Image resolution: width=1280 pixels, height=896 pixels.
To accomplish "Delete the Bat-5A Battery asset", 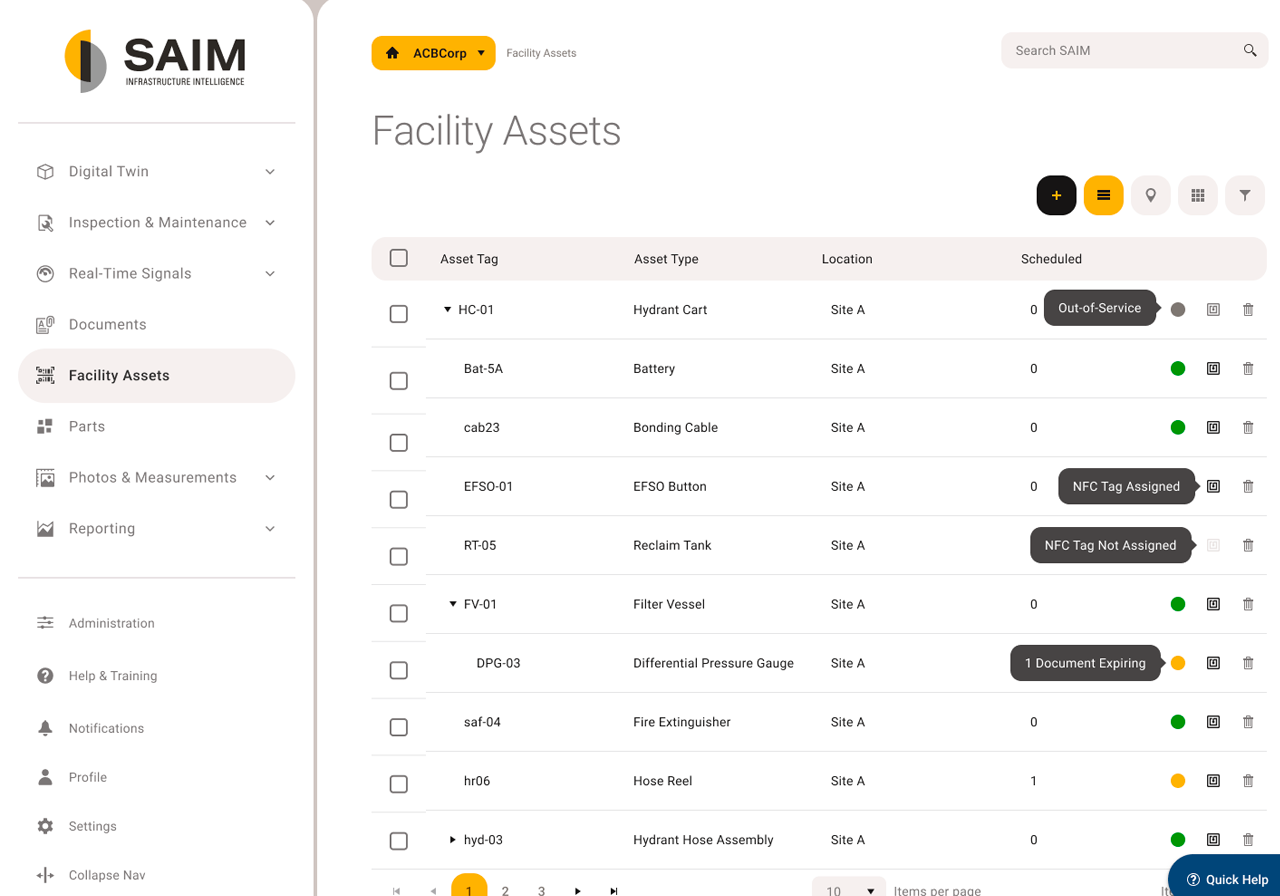I will point(1247,368).
